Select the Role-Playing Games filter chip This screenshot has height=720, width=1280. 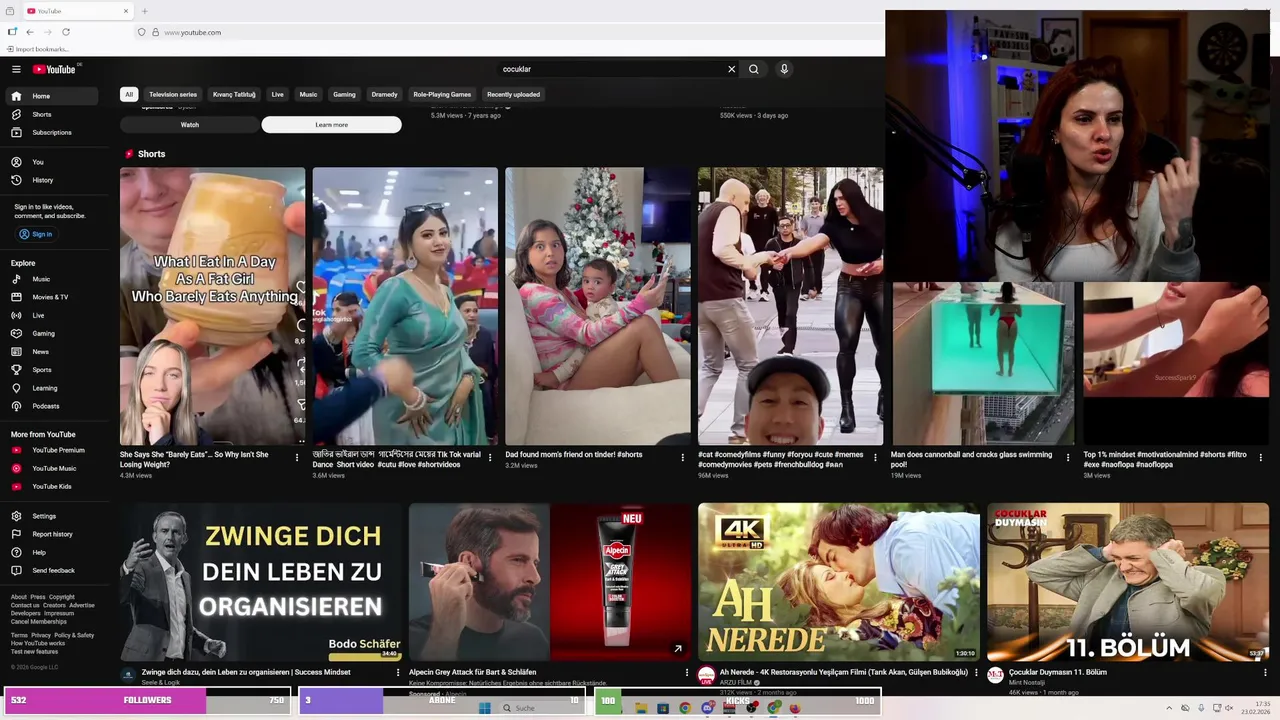[x=442, y=94]
